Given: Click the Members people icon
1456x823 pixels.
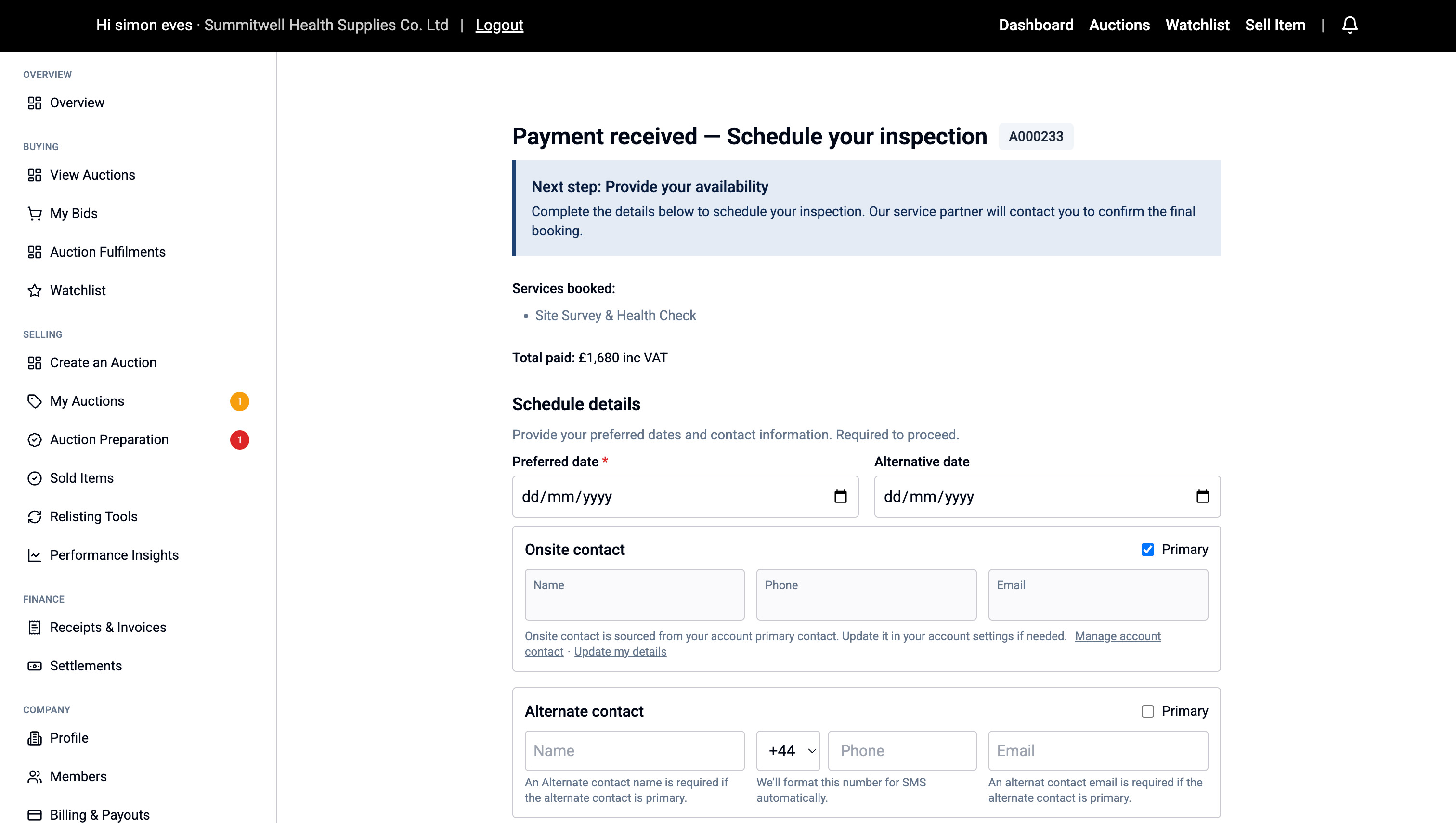Looking at the screenshot, I should [x=35, y=777].
